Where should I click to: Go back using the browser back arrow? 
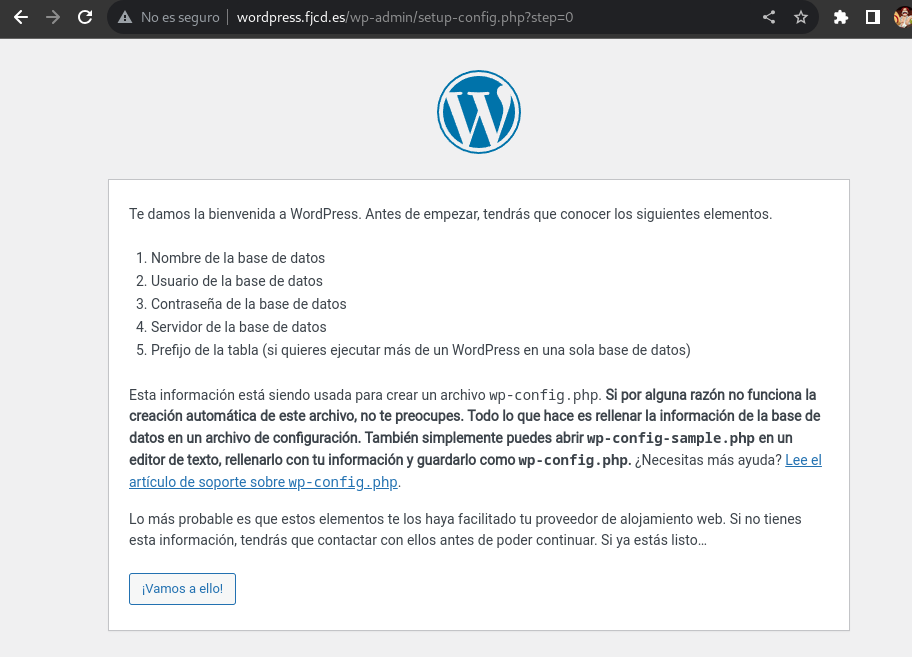pos(21,17)
